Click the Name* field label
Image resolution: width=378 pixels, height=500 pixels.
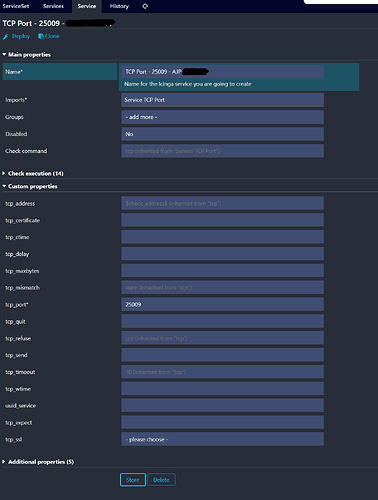pyautogui.click(x=14, y=72)
